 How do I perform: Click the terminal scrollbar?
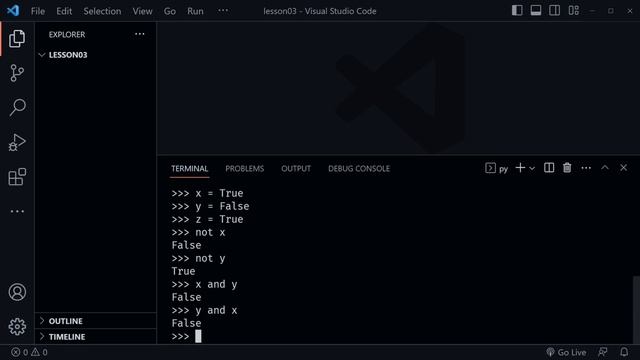click(636, 310)
